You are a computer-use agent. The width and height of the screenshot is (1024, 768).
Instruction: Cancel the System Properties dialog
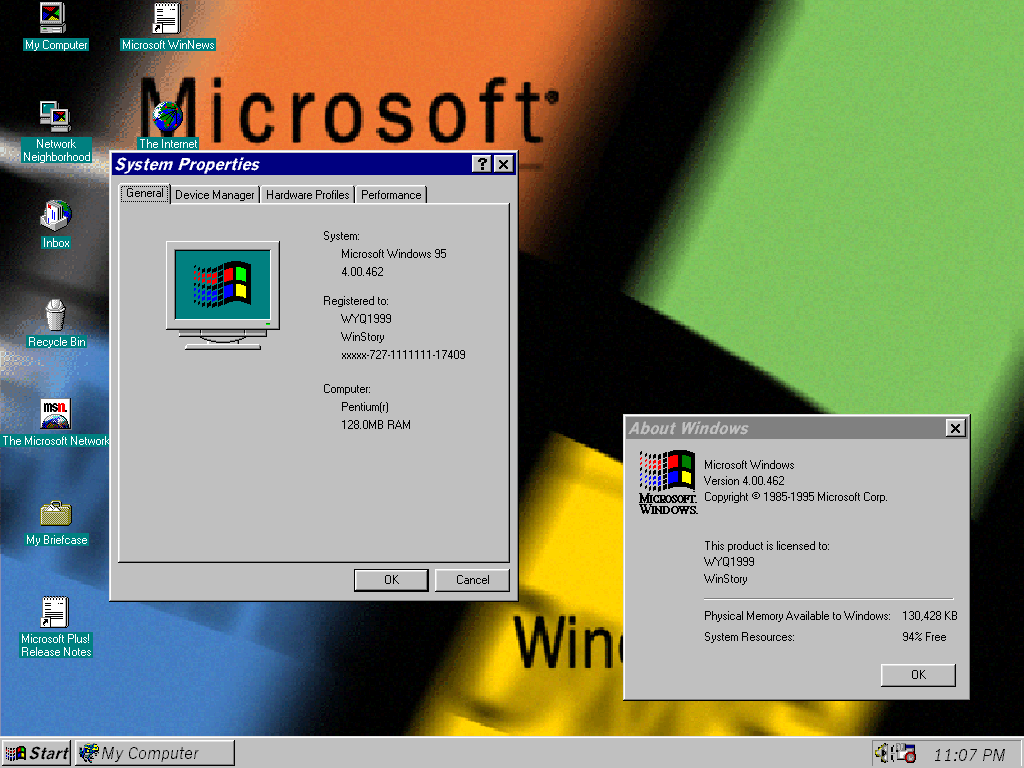(473, 580)
